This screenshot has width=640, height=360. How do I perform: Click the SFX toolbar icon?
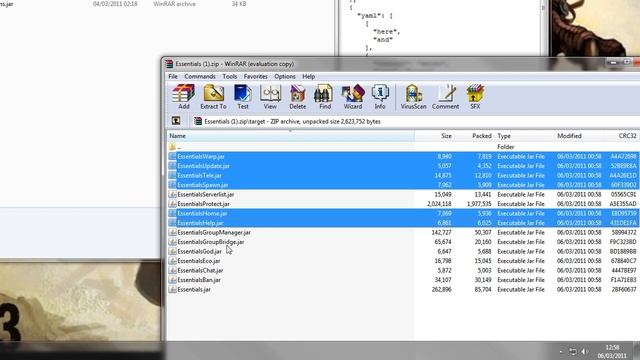[x=475, y=97]
